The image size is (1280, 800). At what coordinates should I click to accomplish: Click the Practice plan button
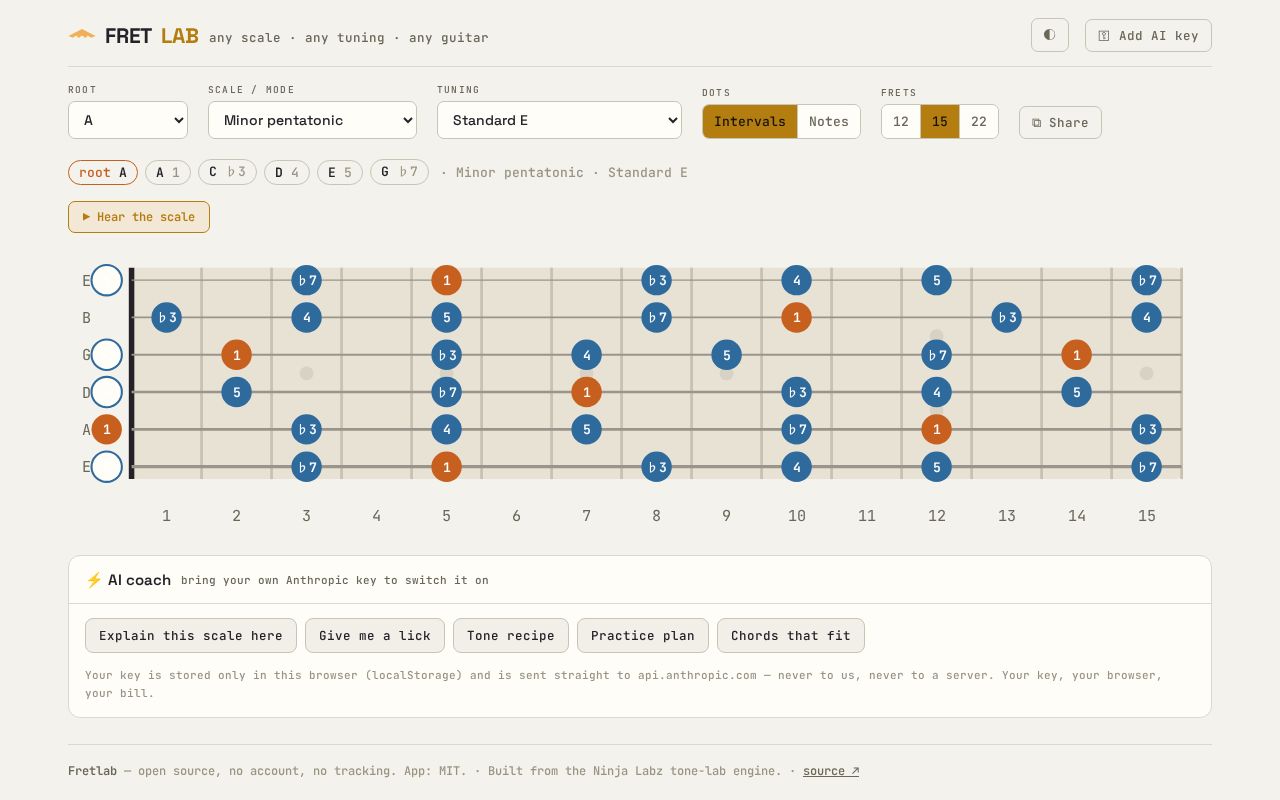click(643, 636)
